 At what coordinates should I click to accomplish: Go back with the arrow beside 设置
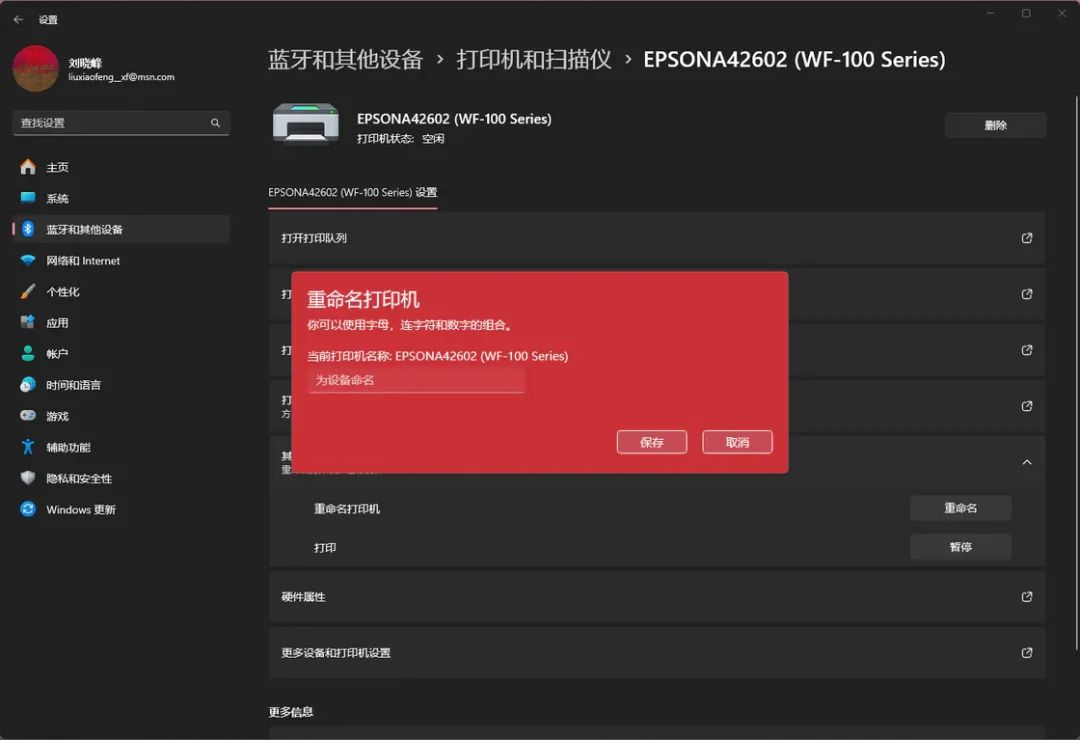click(19, 19)
